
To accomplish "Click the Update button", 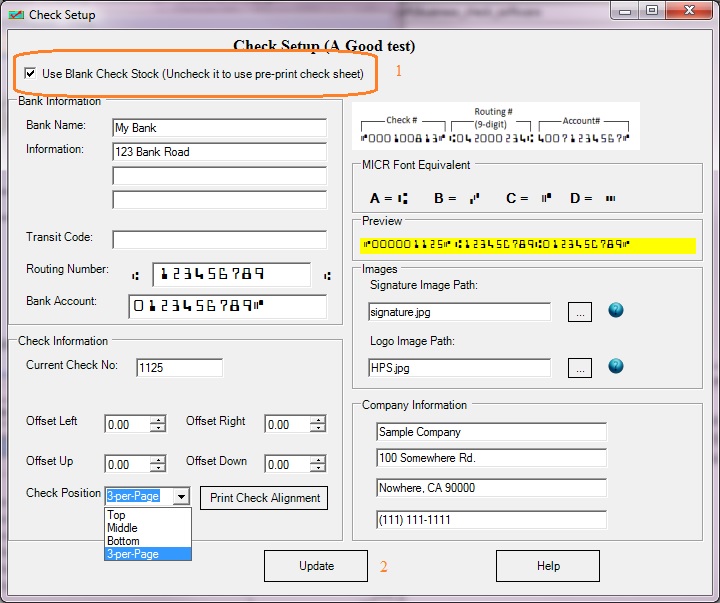I will (x=316, y=566).
